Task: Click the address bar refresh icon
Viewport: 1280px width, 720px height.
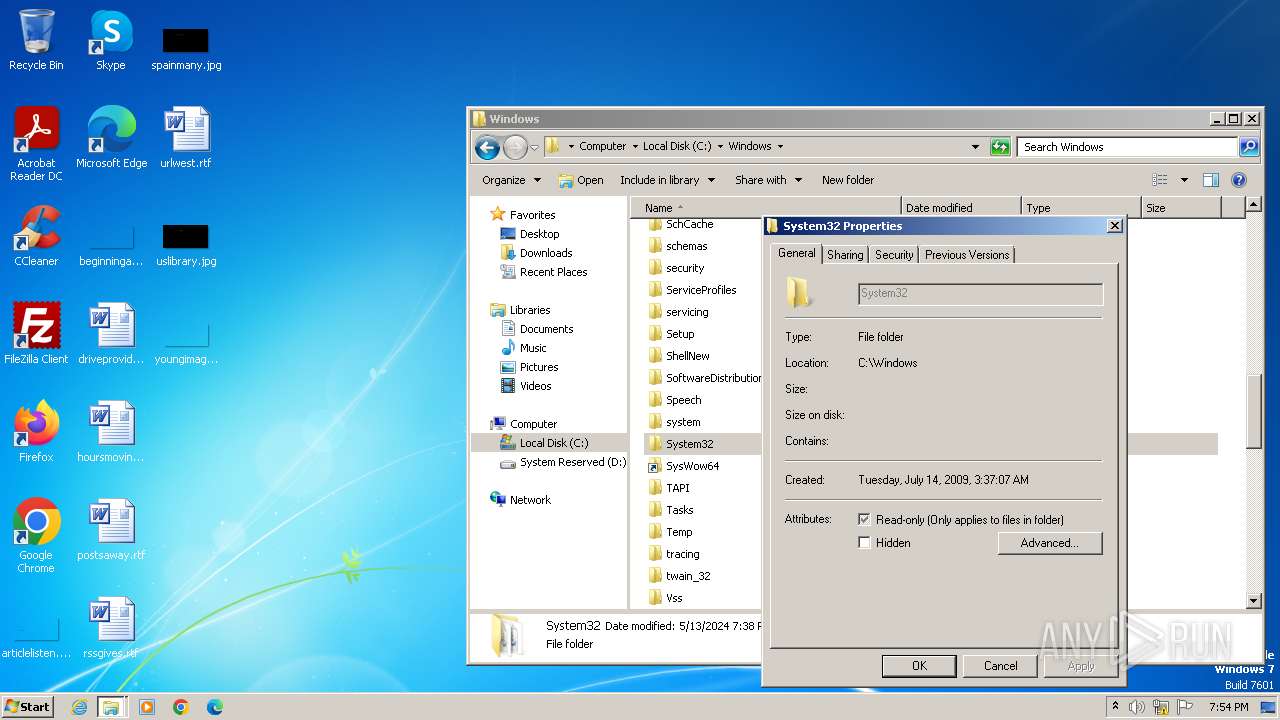Action: 1000,147
